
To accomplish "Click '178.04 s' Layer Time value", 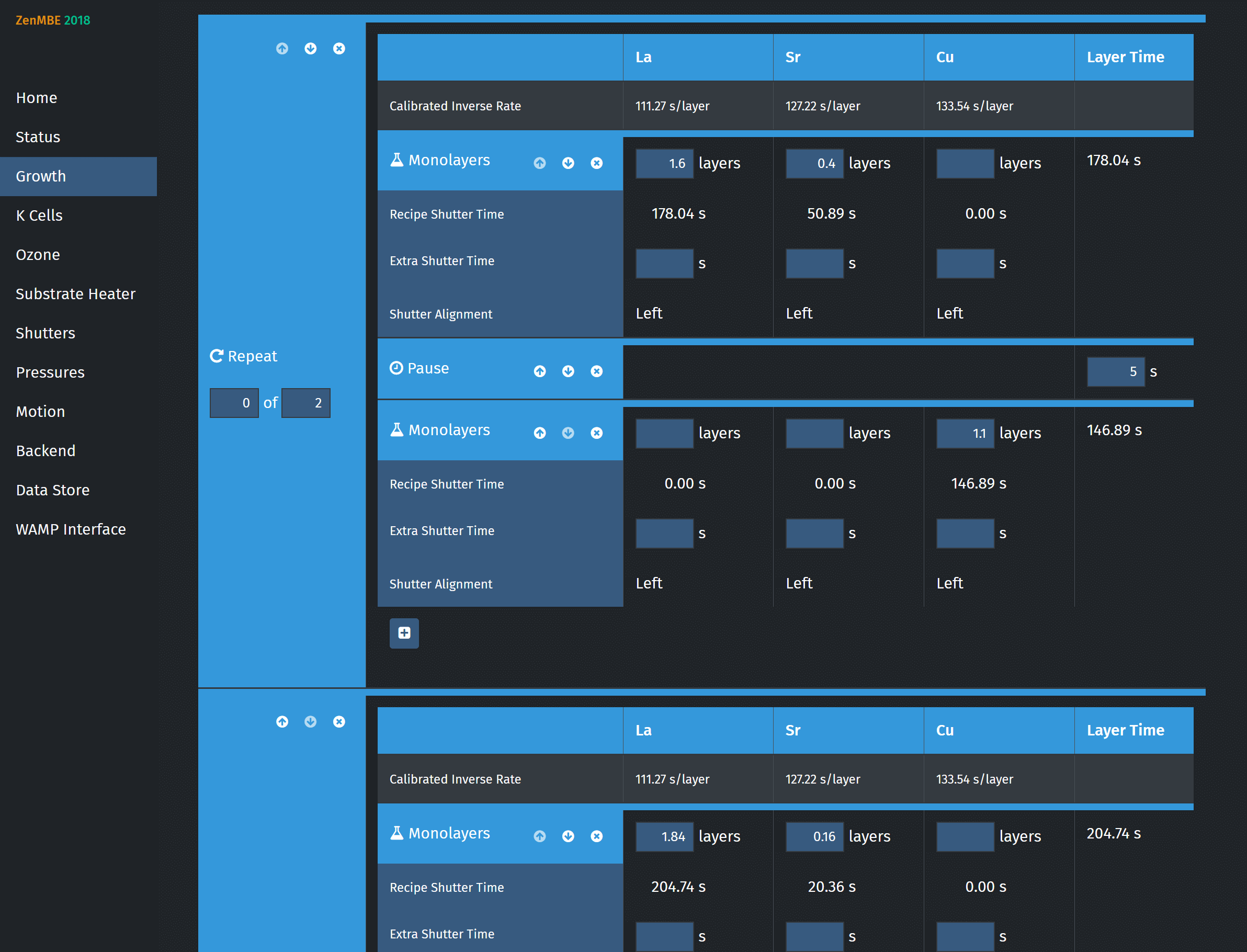I will point(1114,161).
